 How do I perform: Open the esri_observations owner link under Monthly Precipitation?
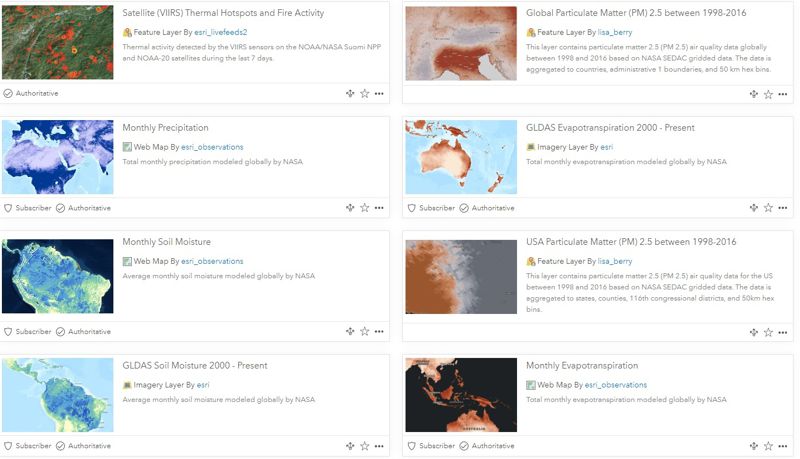coord(212,147)
